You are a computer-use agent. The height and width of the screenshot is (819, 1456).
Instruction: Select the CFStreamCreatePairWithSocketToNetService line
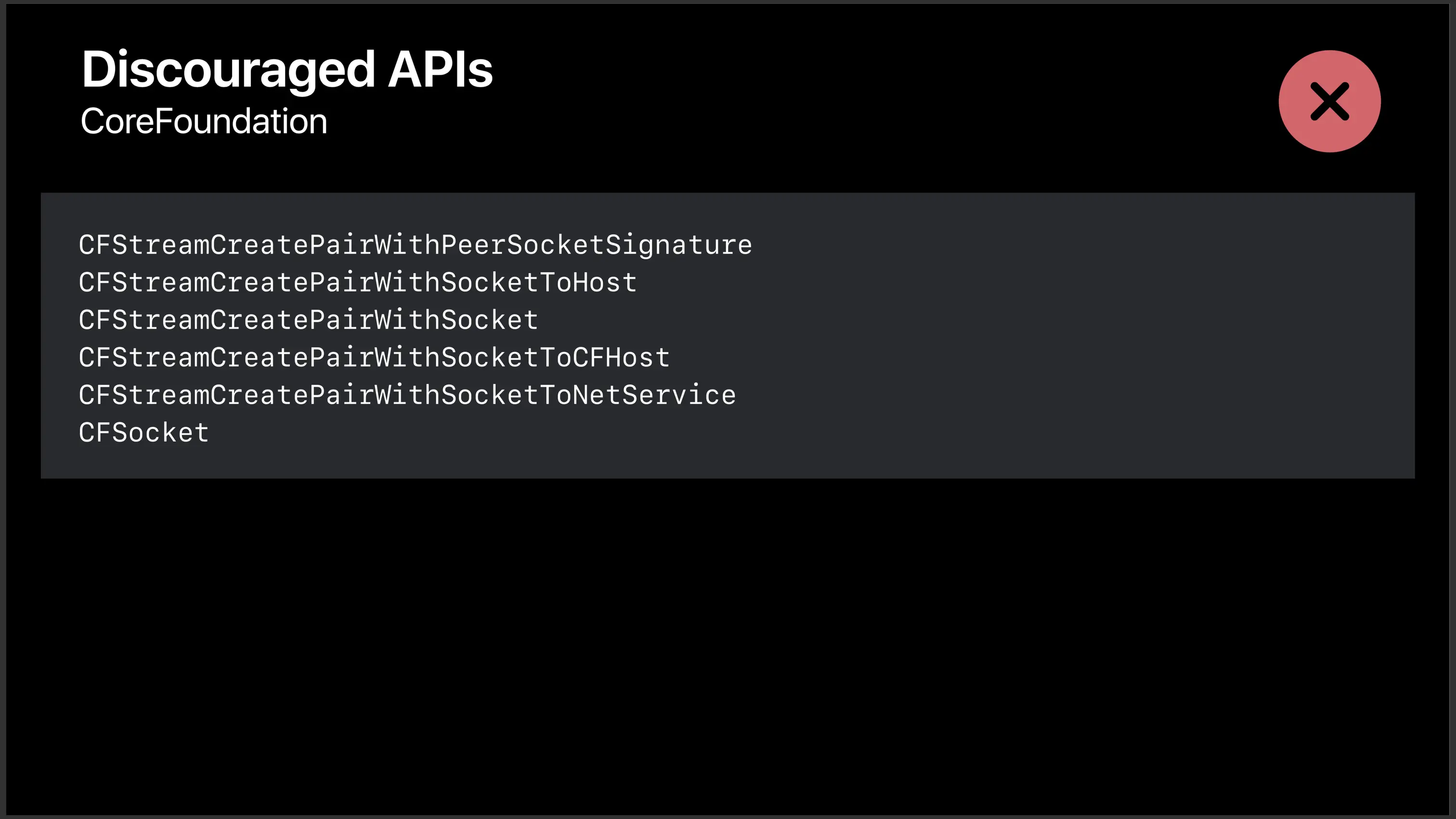(x=407, y=395)
